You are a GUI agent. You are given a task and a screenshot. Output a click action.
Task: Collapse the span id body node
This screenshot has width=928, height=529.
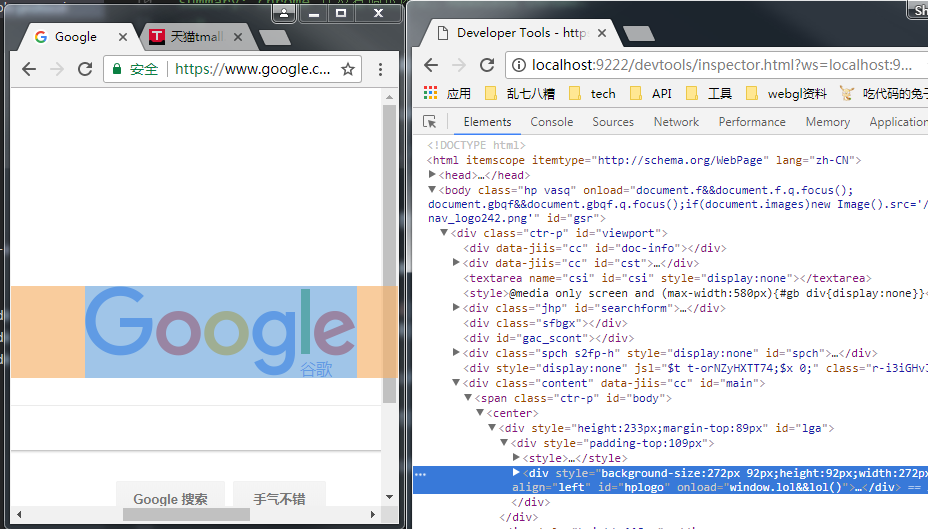pos(468,398)
